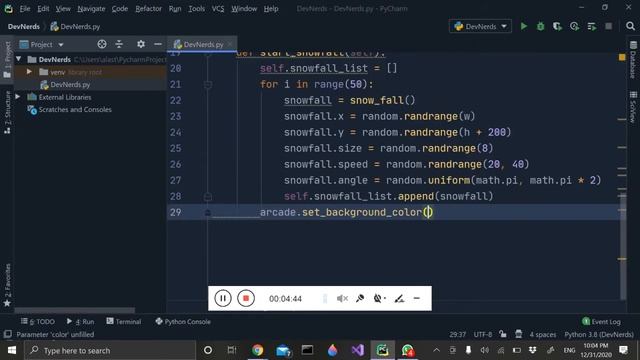The height and width of the screenshot is (360, 640).
Task: Open the Tools menu
Action: pos(196,9)
